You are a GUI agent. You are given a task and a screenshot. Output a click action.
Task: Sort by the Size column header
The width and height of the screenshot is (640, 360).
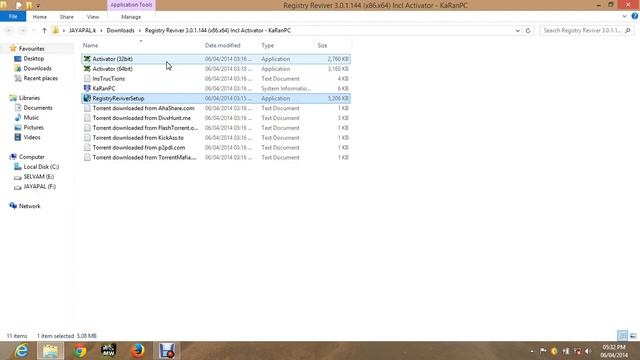point(322,45)
